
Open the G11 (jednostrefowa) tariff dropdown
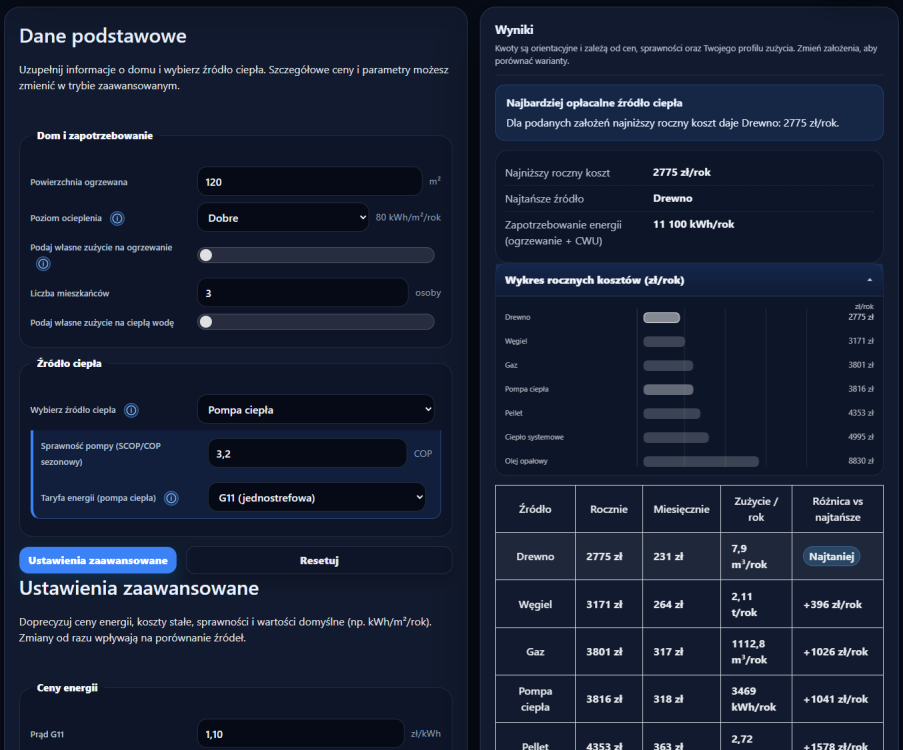[x=316, y=497]
